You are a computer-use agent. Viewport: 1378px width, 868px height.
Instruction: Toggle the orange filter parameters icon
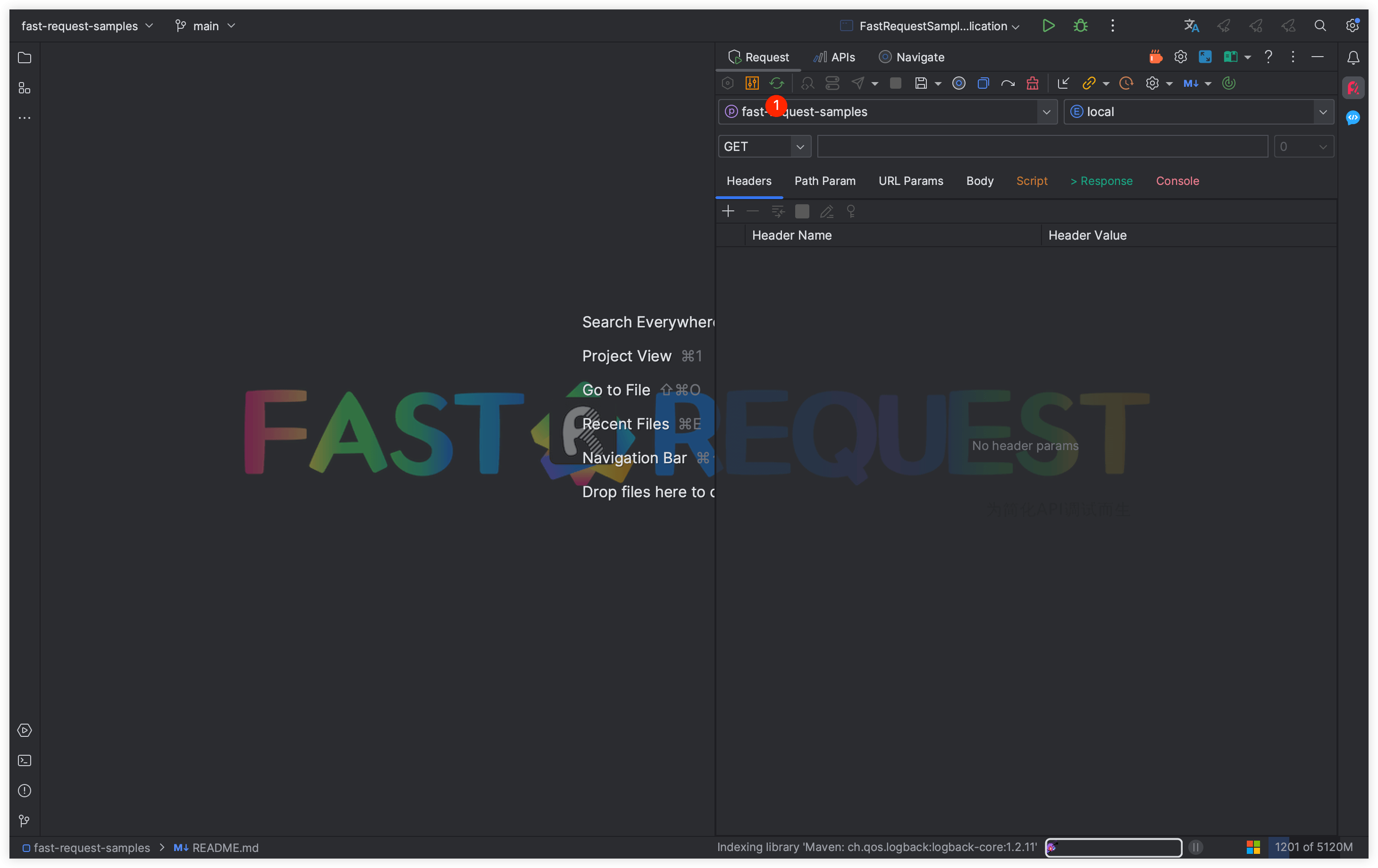pos(753,83)
